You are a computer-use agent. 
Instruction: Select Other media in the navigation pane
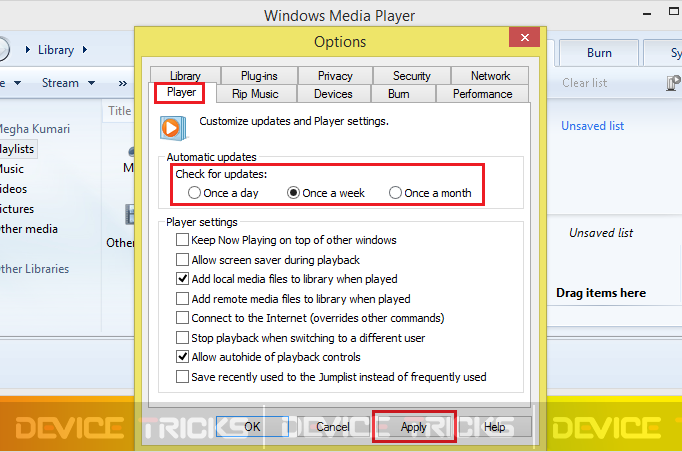[x=28, y=229]
